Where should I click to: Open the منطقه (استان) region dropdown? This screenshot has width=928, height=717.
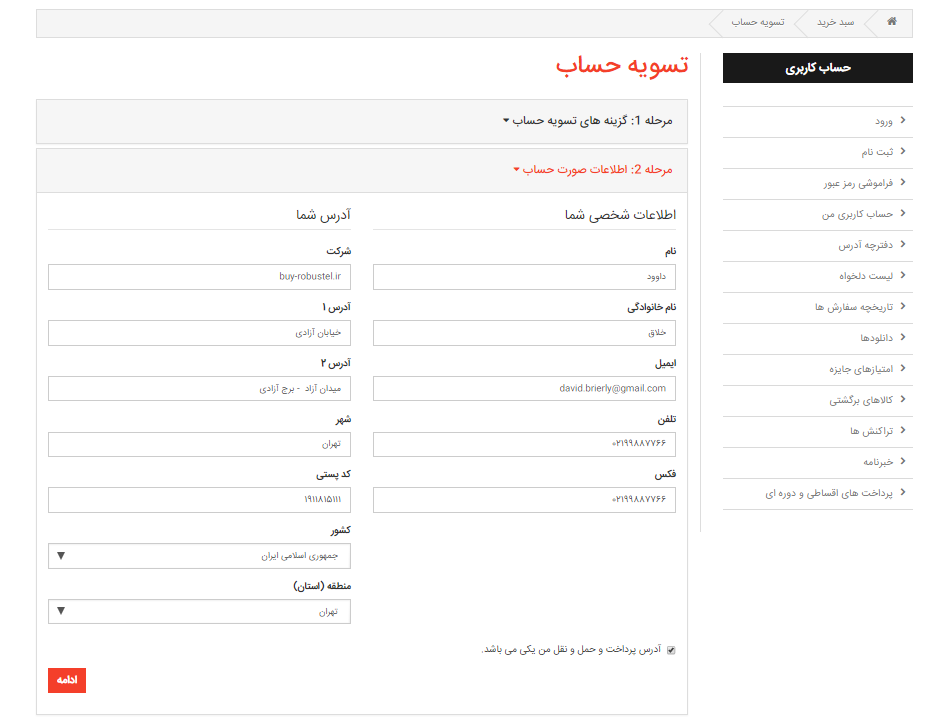[199, 611]
